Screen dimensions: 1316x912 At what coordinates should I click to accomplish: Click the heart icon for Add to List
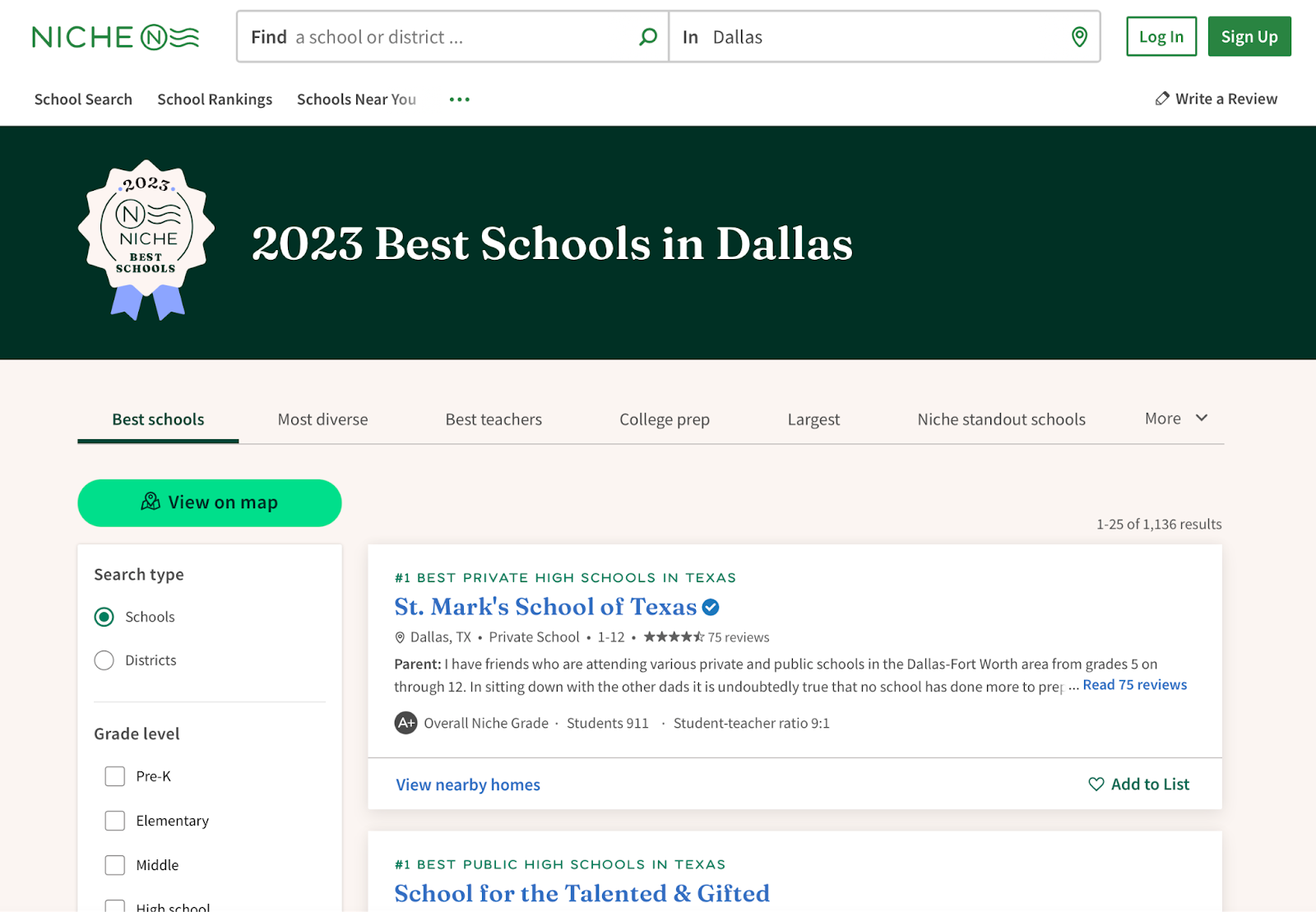pyautogui.click(x=1096, y=784)
